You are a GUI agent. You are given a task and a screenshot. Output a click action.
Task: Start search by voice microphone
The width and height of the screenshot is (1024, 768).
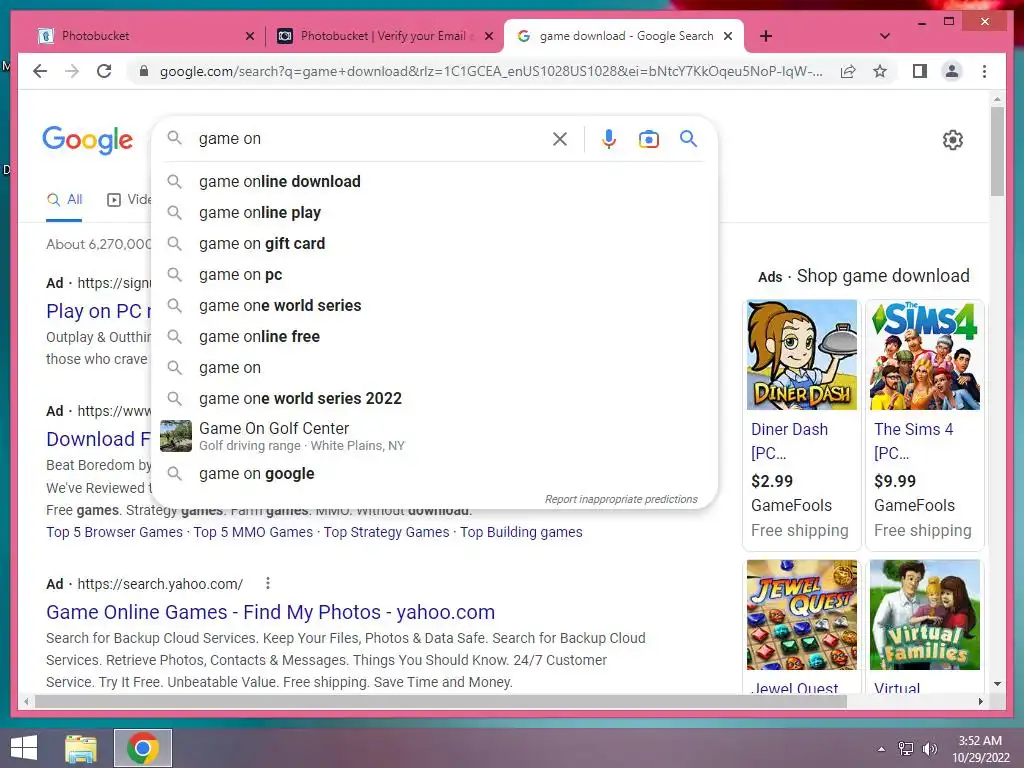pyautogui.click(x=609, y=138)
